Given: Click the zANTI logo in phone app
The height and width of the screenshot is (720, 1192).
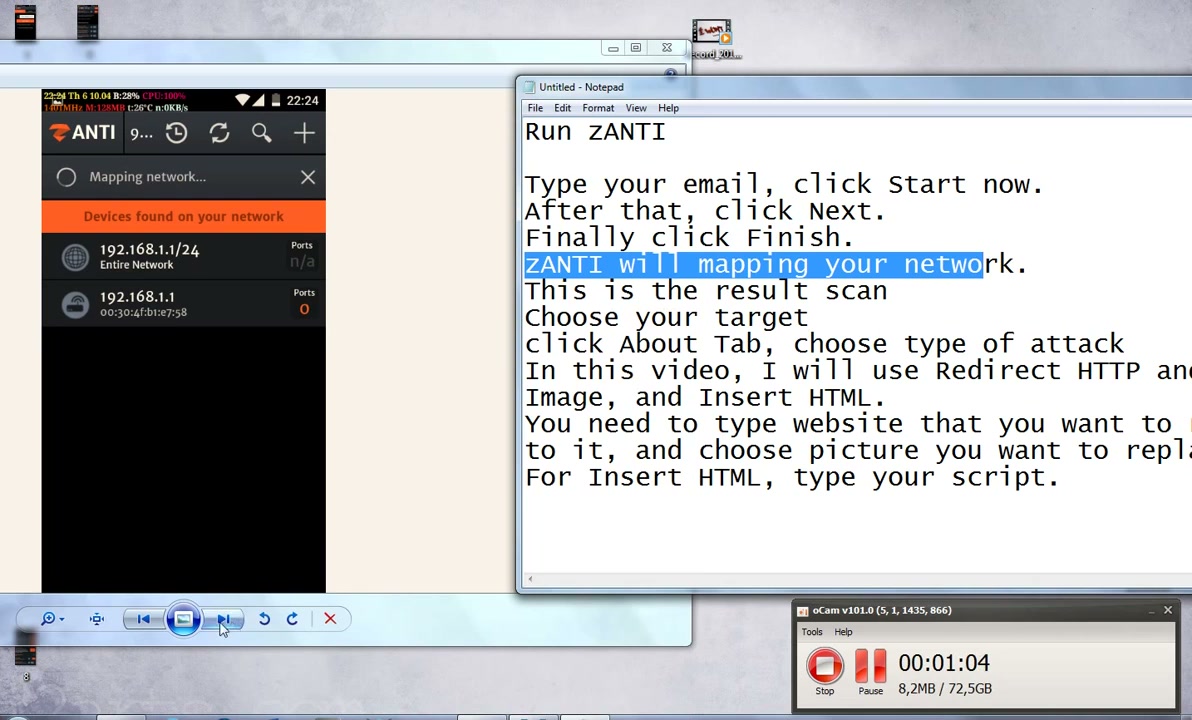Looking at the screenshot, I should (x=82, y=133).
